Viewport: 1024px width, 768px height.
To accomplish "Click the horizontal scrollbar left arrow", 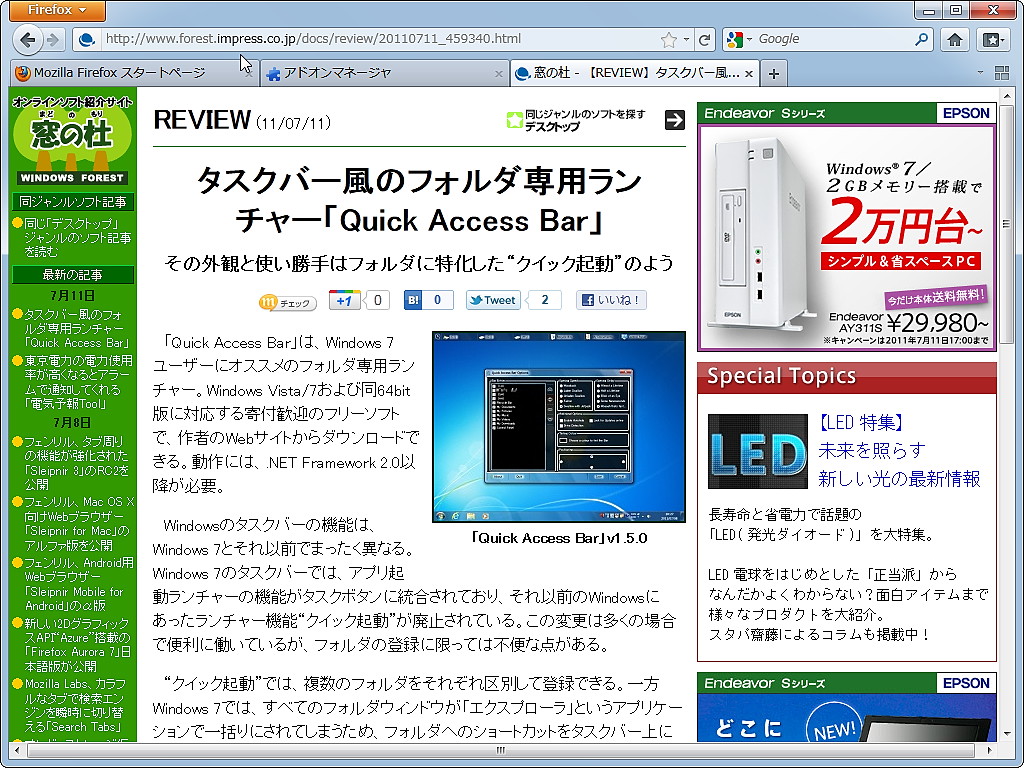I will (x=18, y=750).
